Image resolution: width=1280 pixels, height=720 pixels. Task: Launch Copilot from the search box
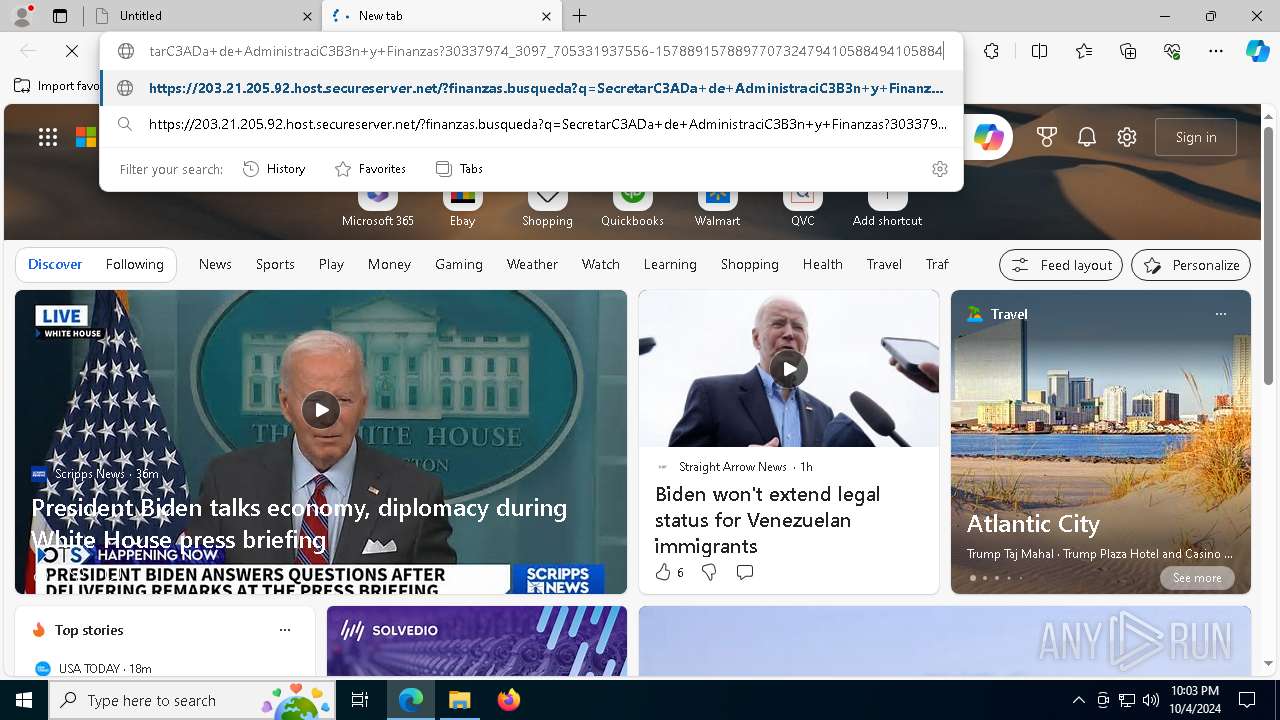(988, 138)
